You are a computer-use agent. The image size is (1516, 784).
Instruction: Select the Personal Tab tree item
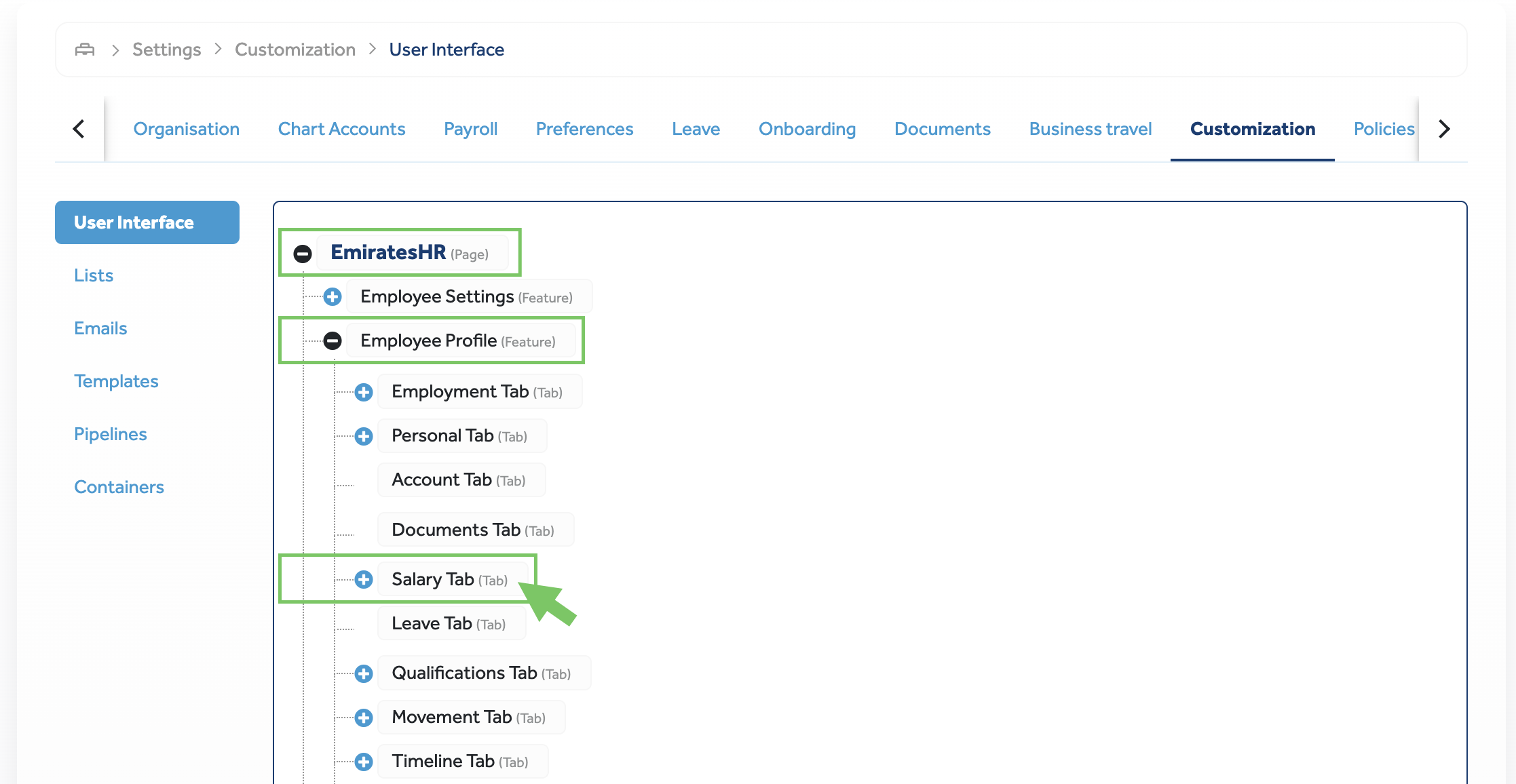point(462,436)
